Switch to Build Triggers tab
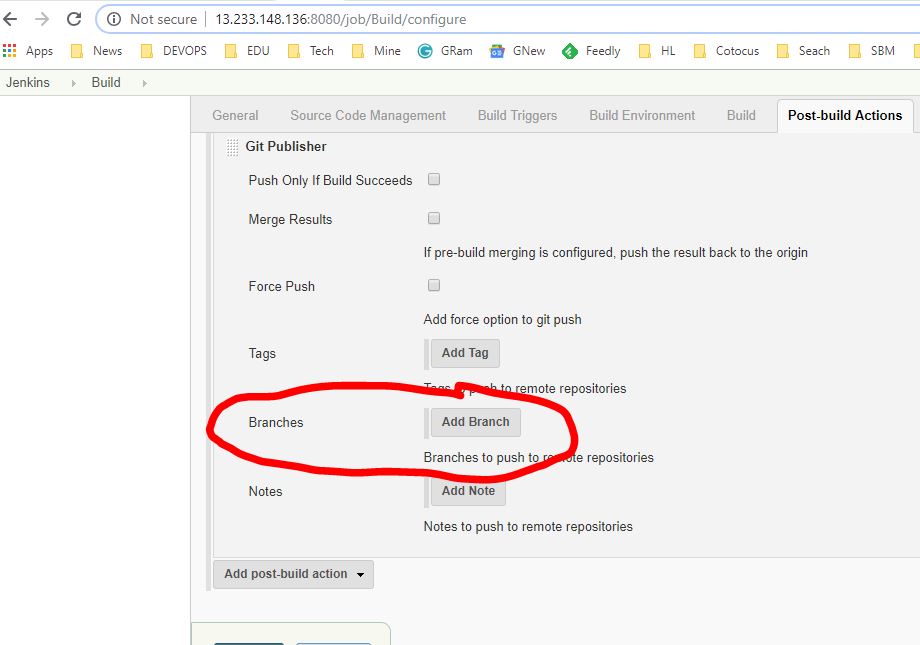Viewport: 920px width, 645px height. [x=517, y=115]
